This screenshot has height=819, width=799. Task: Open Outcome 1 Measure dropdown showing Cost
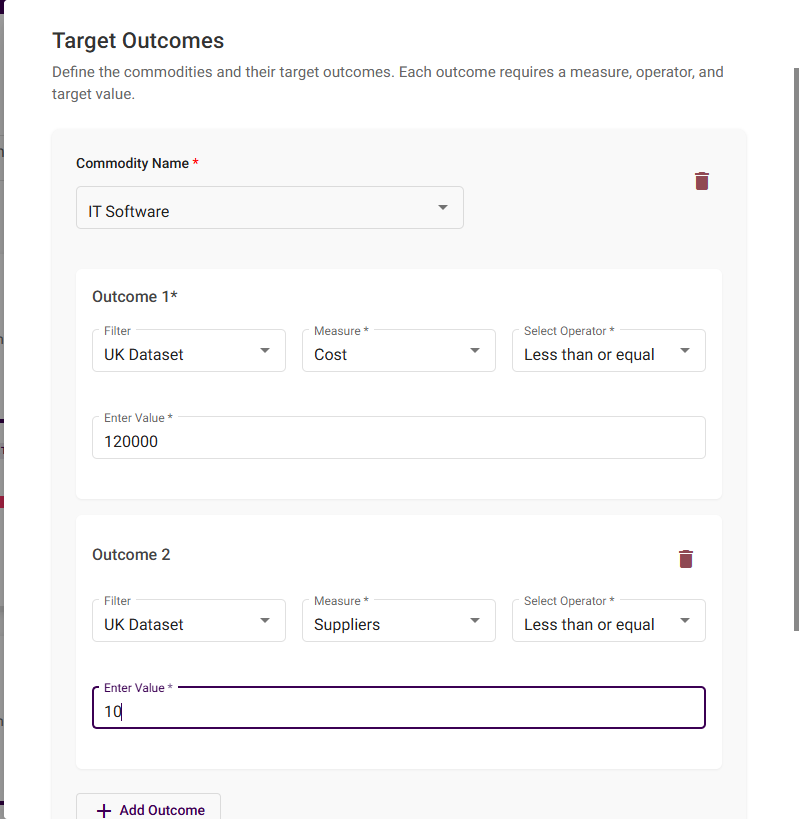399,350
